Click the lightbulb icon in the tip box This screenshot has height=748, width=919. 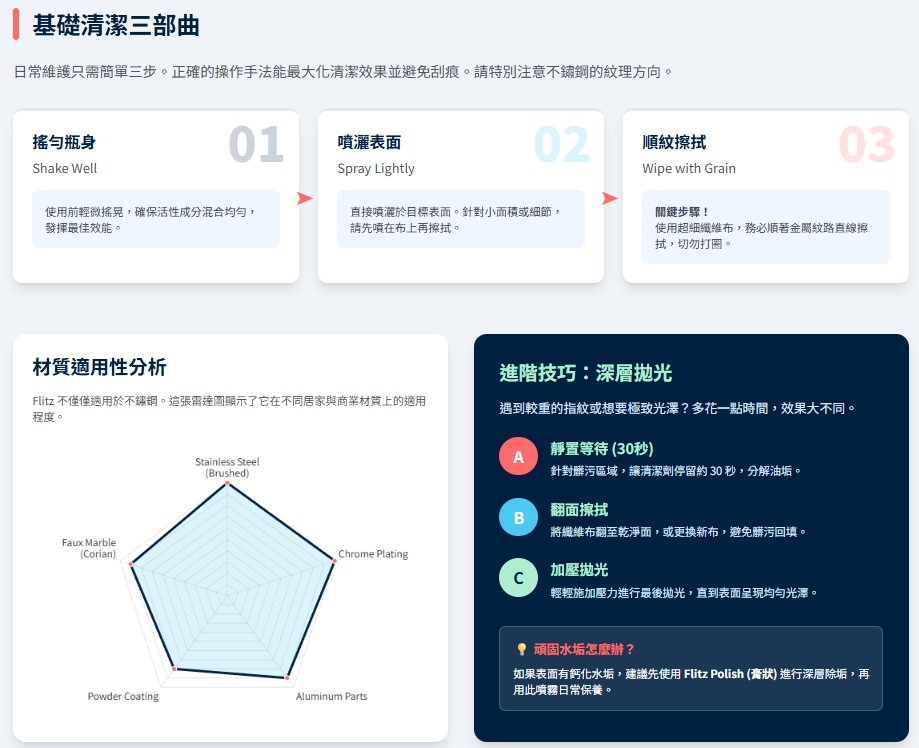[521, 650]
